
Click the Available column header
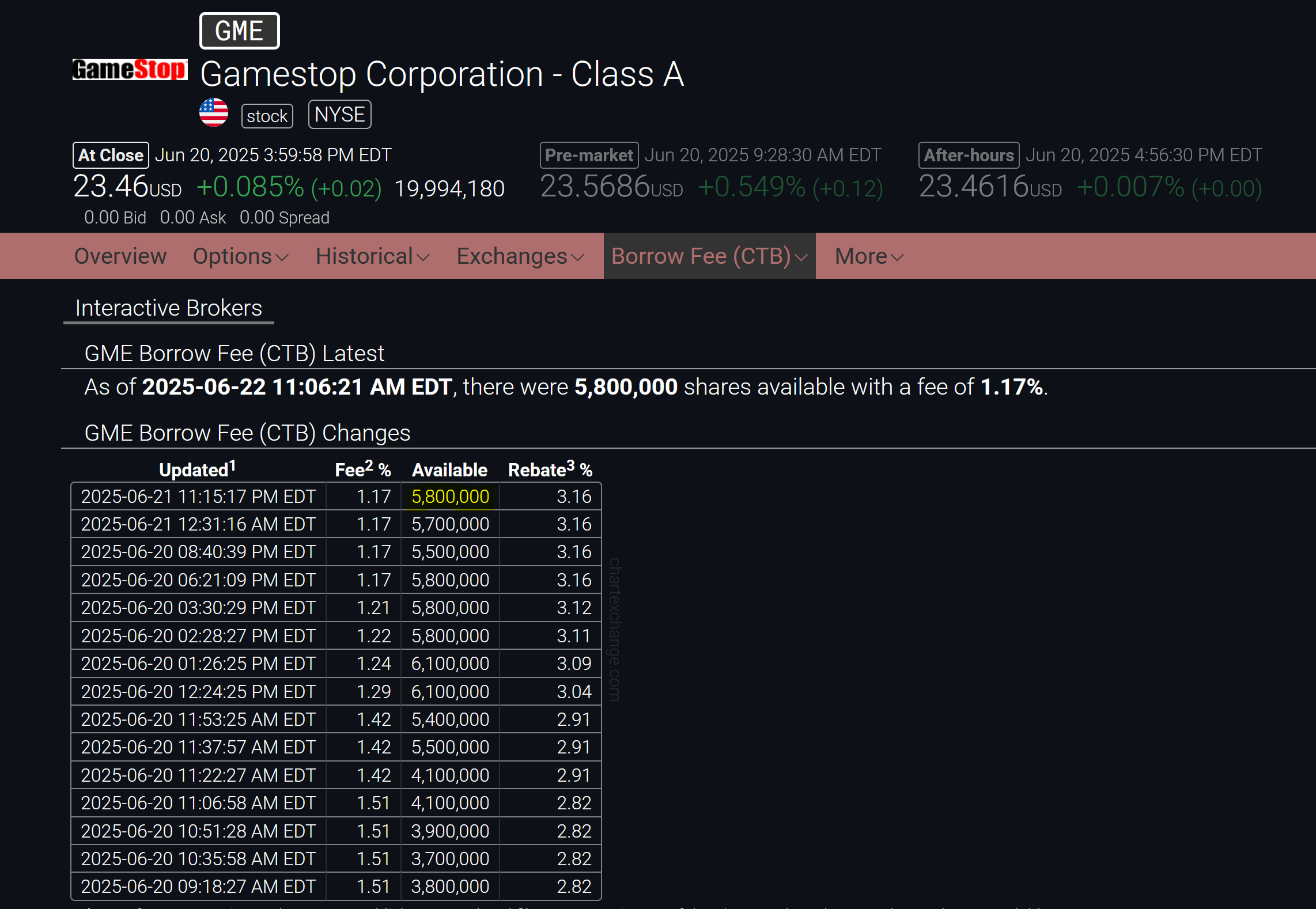pos(450,469)
